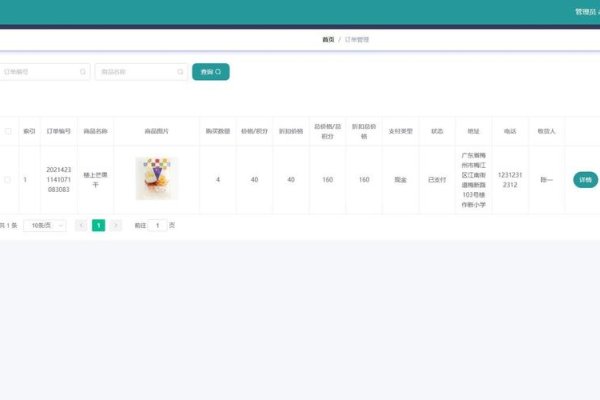This screenshot has width=600, height=400.
Task: Click search icon in order number field
Action: coord(83,72)
